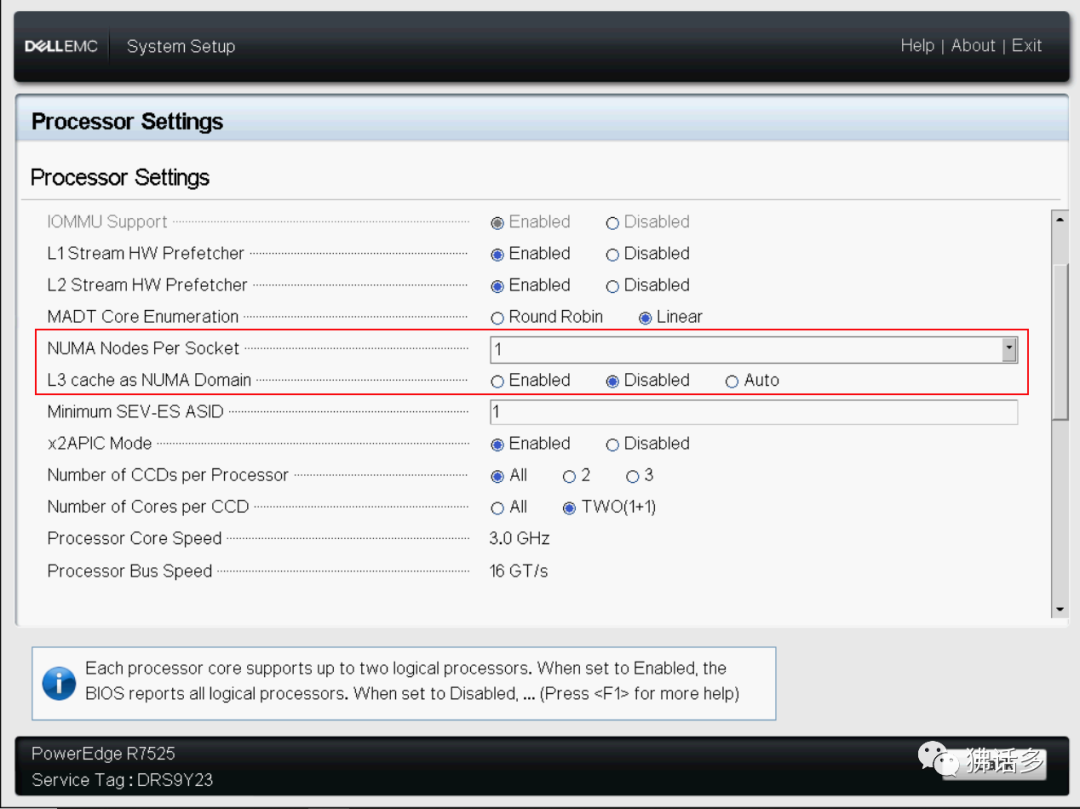
Task: Disable L2 Stream HW Prefetcher
Action: (613, 286)
